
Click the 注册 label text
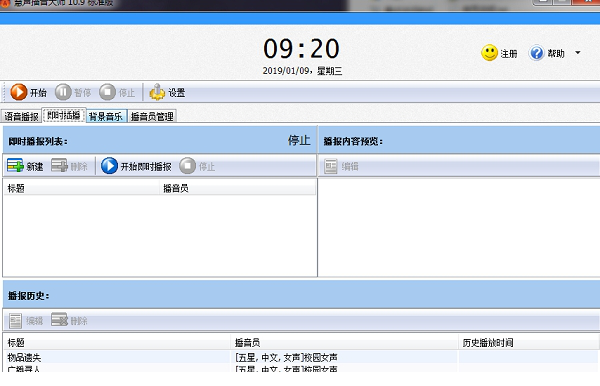coord(509,54)
